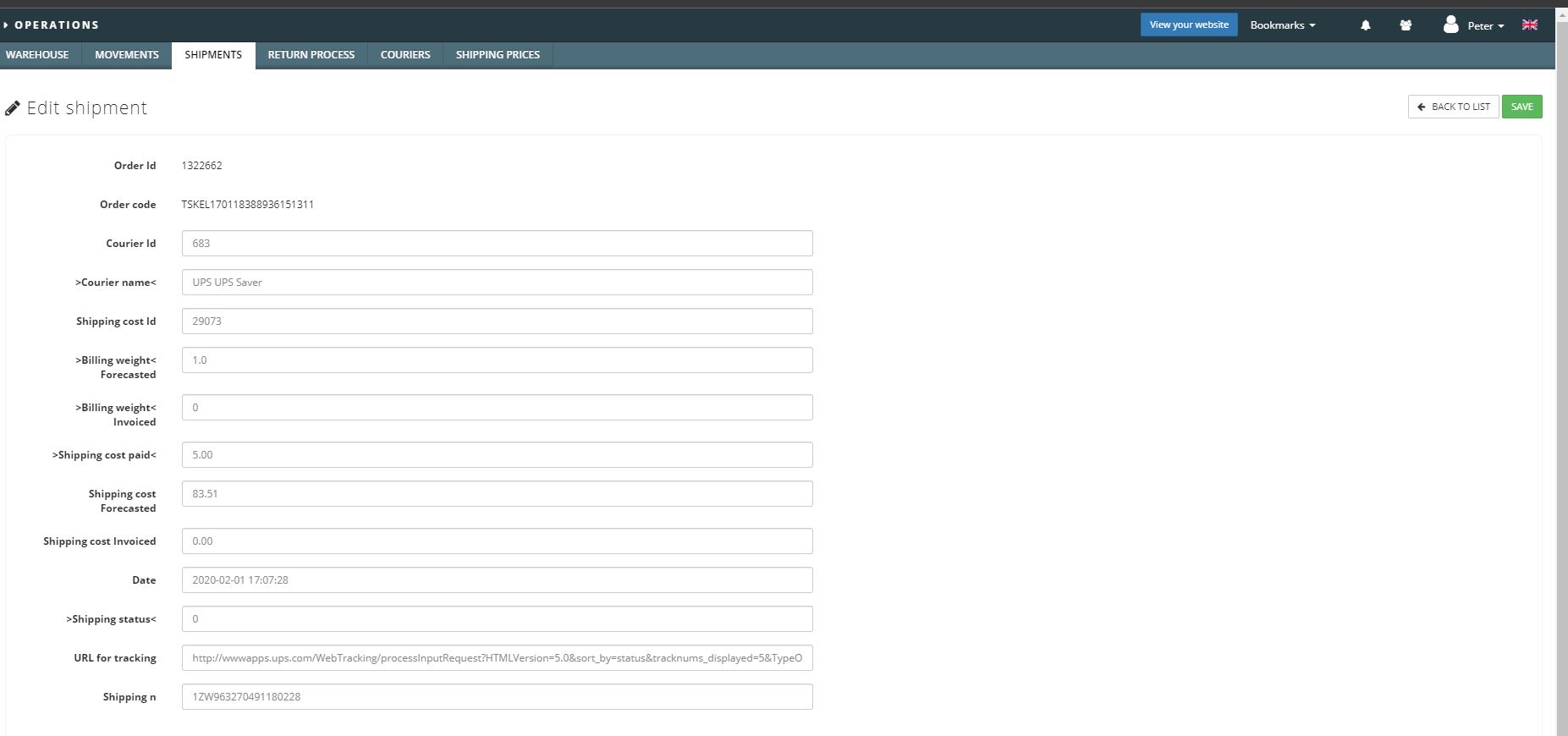Viewport: 1568px width, 736px height.
Task: Click the order code TSKEL170118388936151311 text
Action: pos(247,205)
